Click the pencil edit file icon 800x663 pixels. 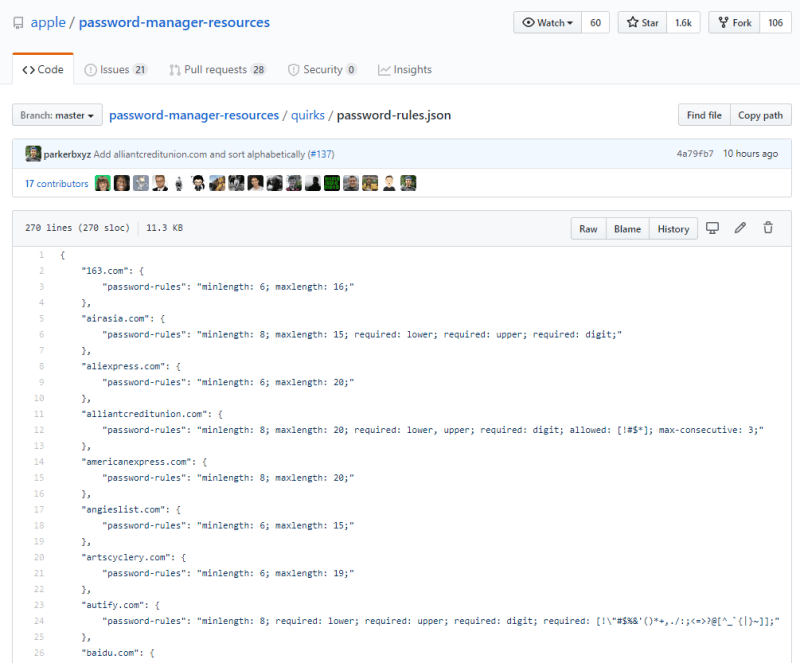[740, 228]
